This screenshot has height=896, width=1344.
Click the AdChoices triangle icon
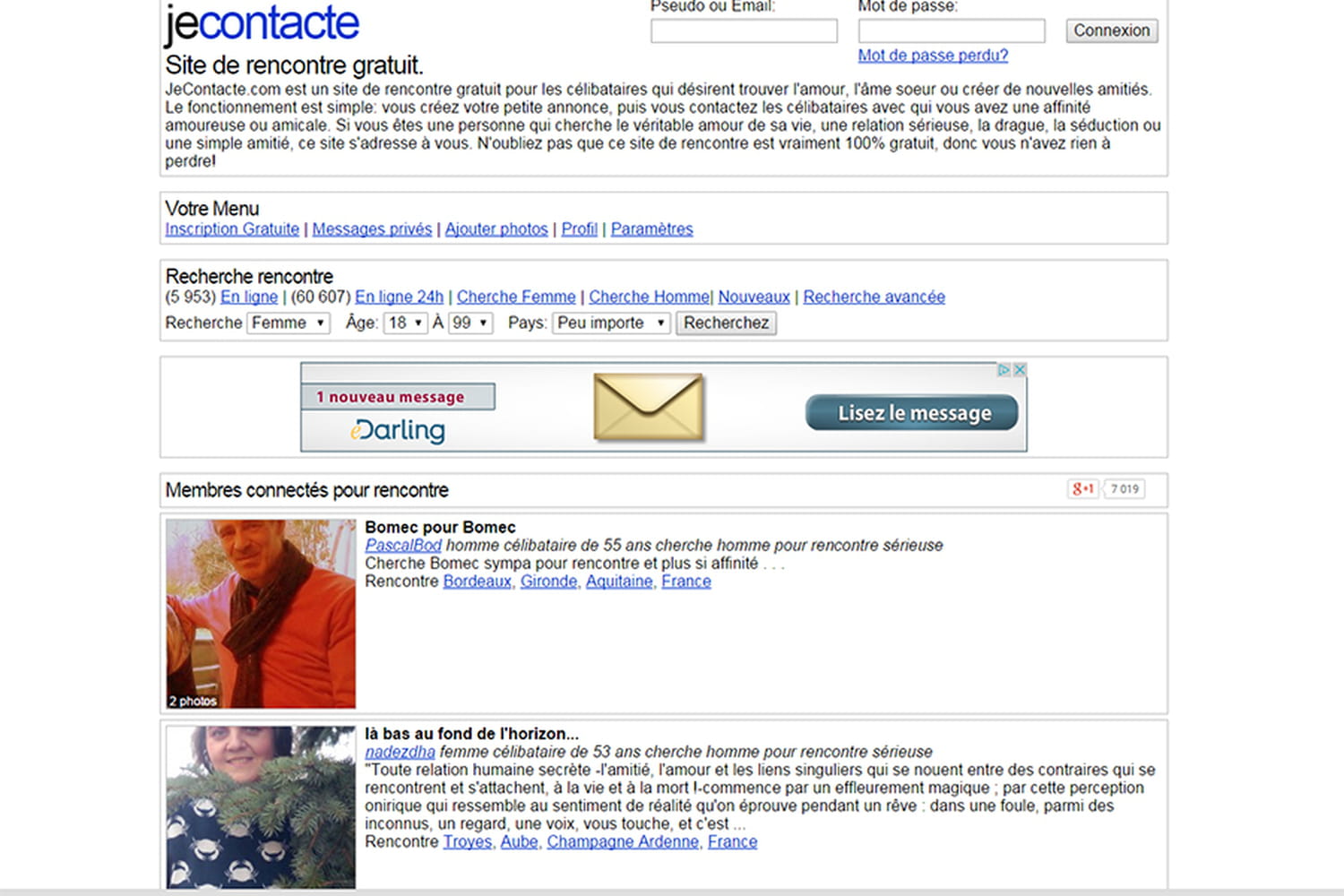1004,370
